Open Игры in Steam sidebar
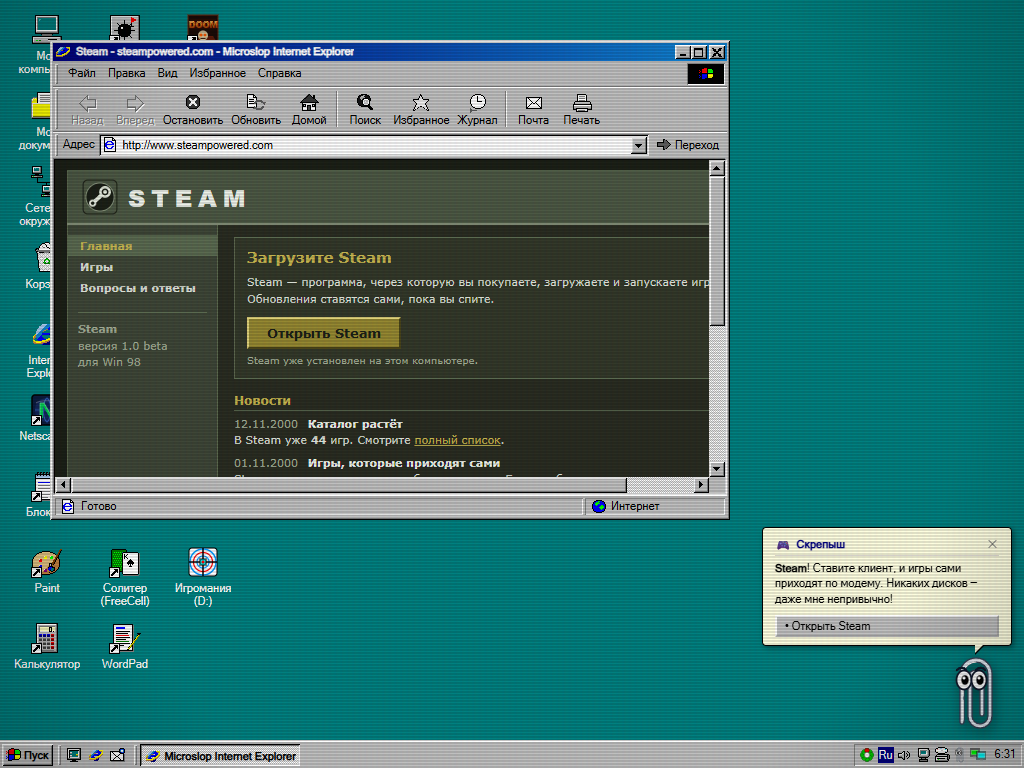Viewport: 1024px width, 768px height. (97, 267)
